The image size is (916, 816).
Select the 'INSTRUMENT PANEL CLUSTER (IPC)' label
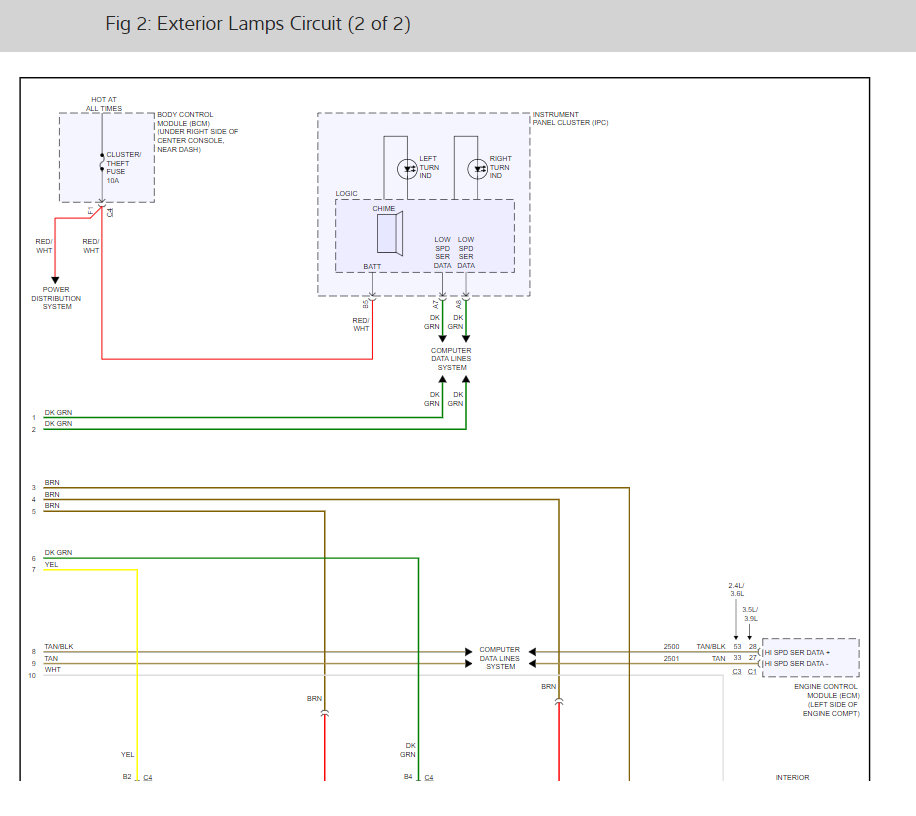tap(570, 119)
